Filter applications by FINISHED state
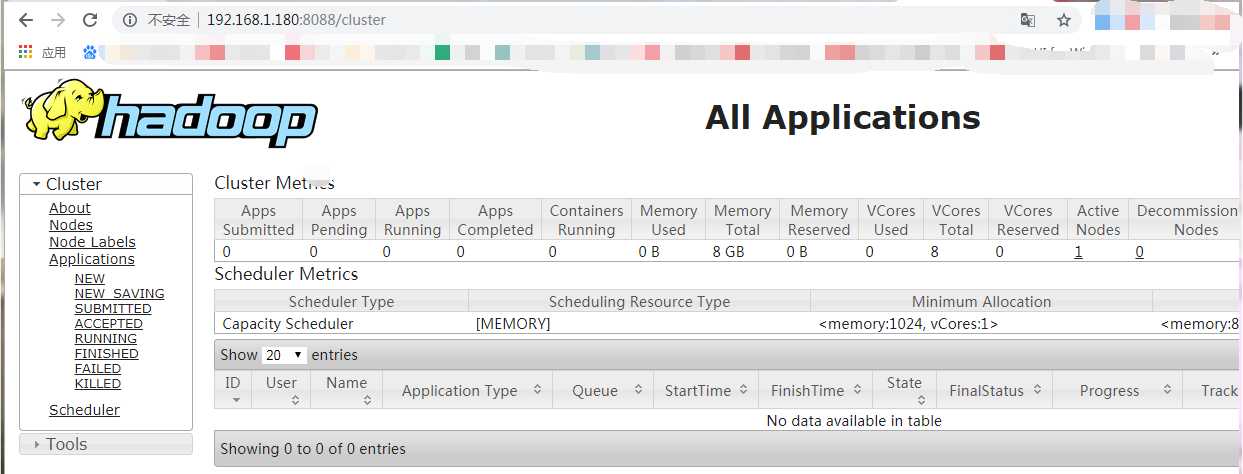This screenshot has width=1243, height=474. tap(106, 354)
